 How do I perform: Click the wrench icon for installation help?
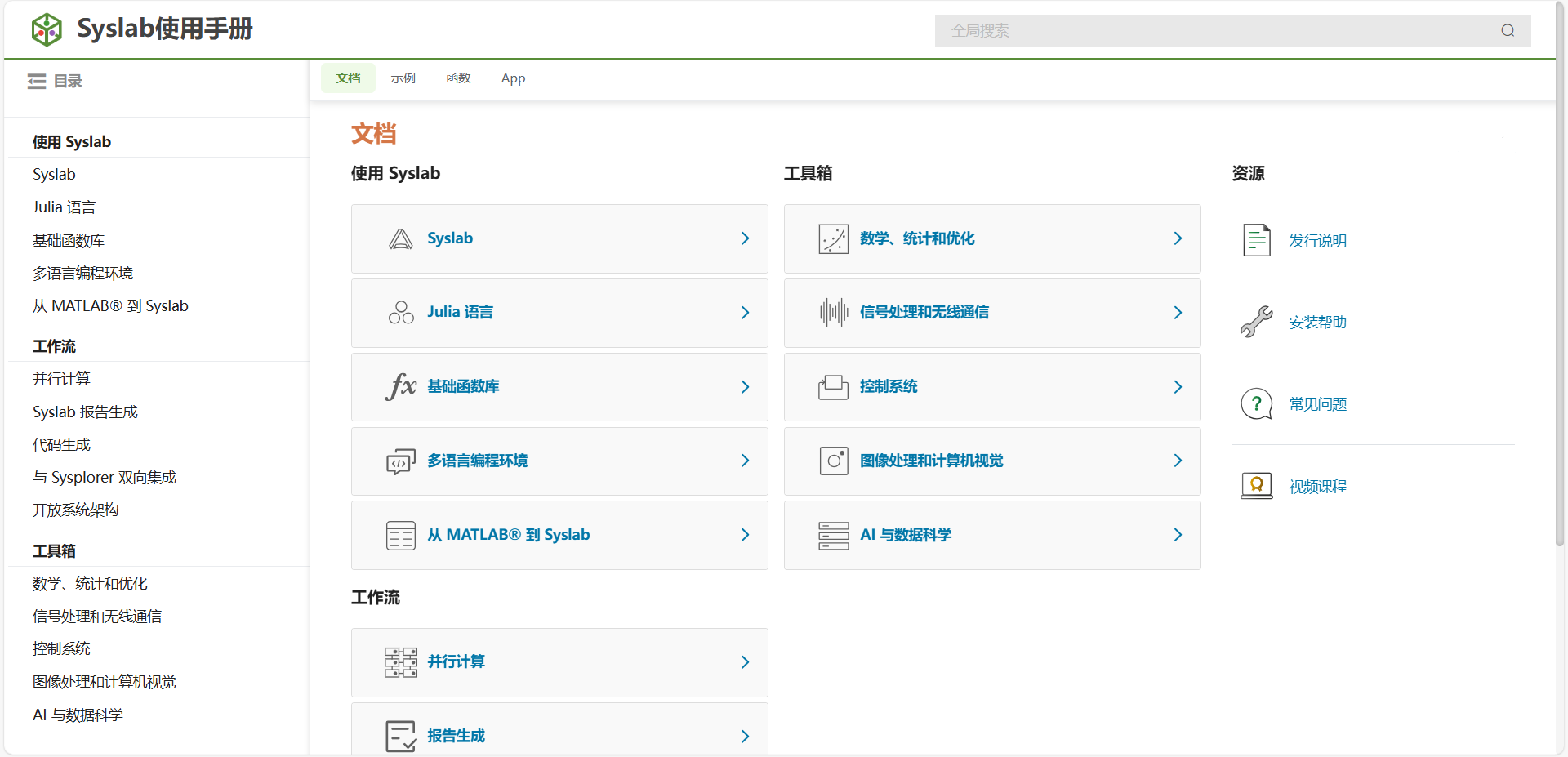coord(1256,322)
